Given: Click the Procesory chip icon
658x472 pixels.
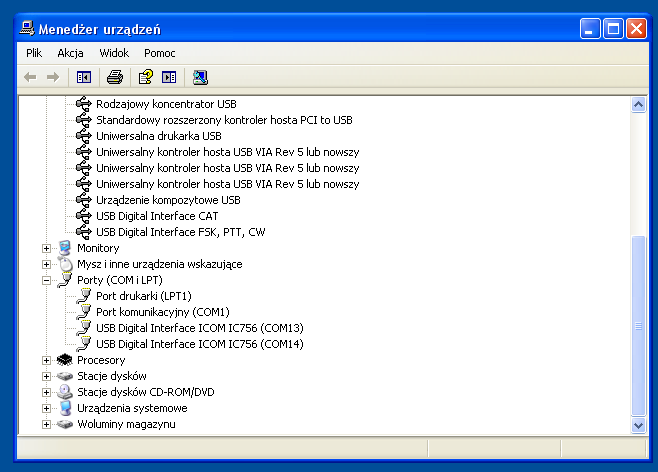Looking at the screenshot, I should click(65, 360).
